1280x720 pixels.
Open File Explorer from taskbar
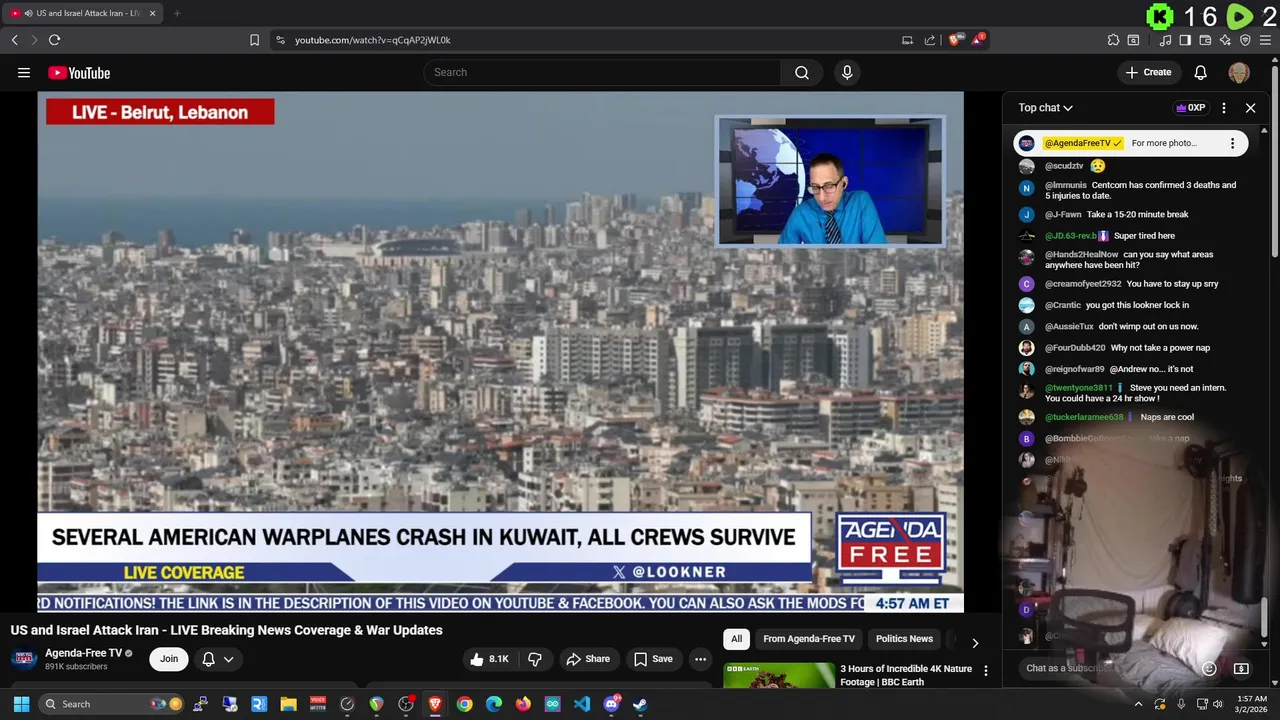tap(288, 704)
